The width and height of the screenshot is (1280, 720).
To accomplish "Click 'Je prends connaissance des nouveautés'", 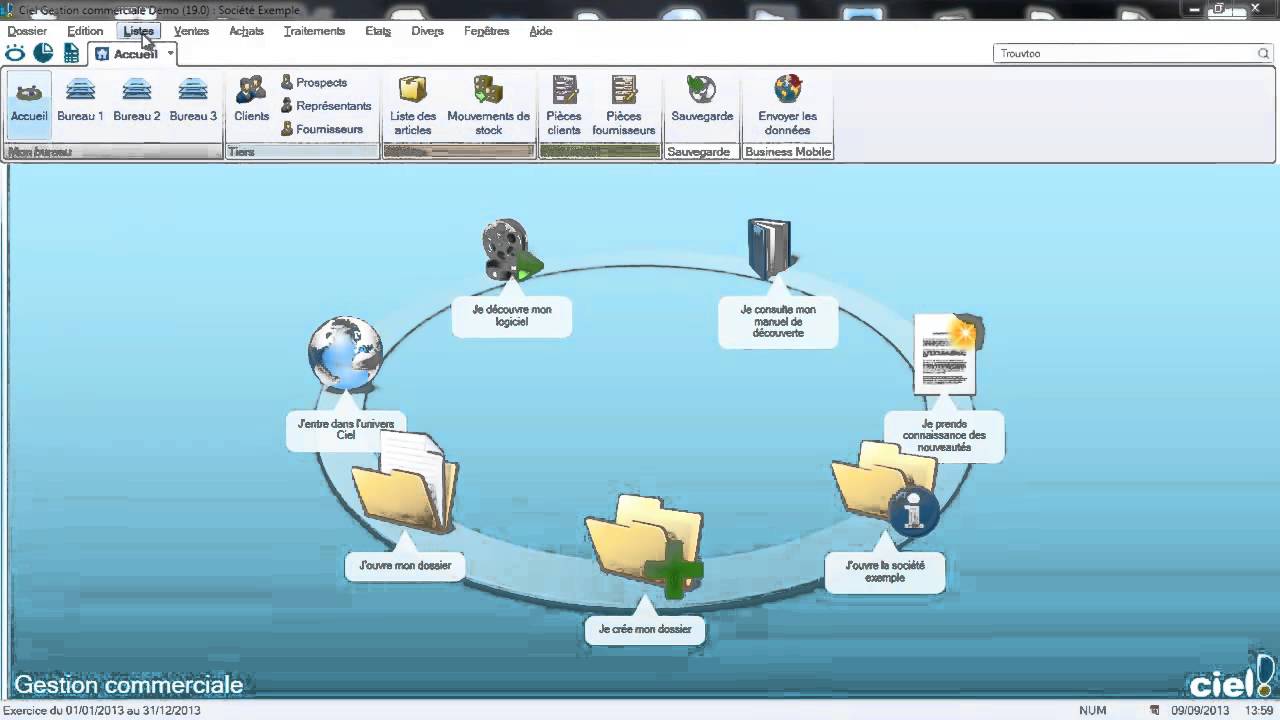I will click(944, 435).
